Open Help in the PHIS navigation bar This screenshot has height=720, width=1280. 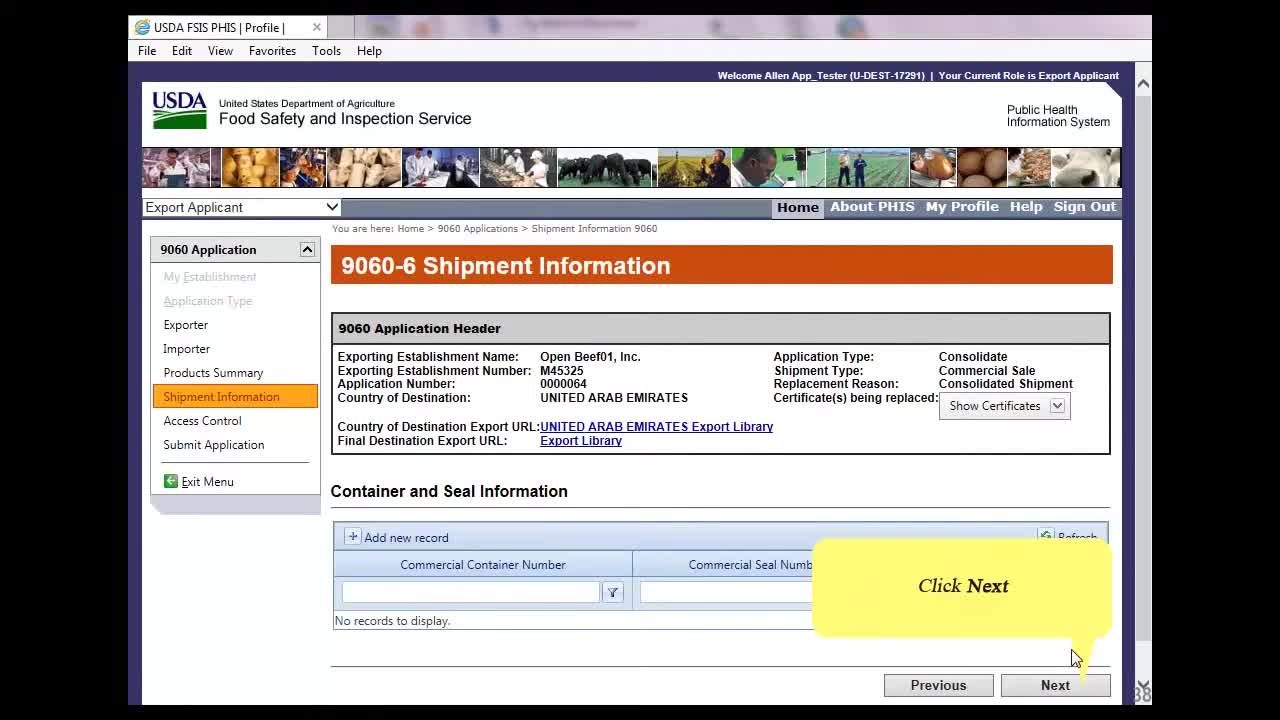pos(1026,207)
